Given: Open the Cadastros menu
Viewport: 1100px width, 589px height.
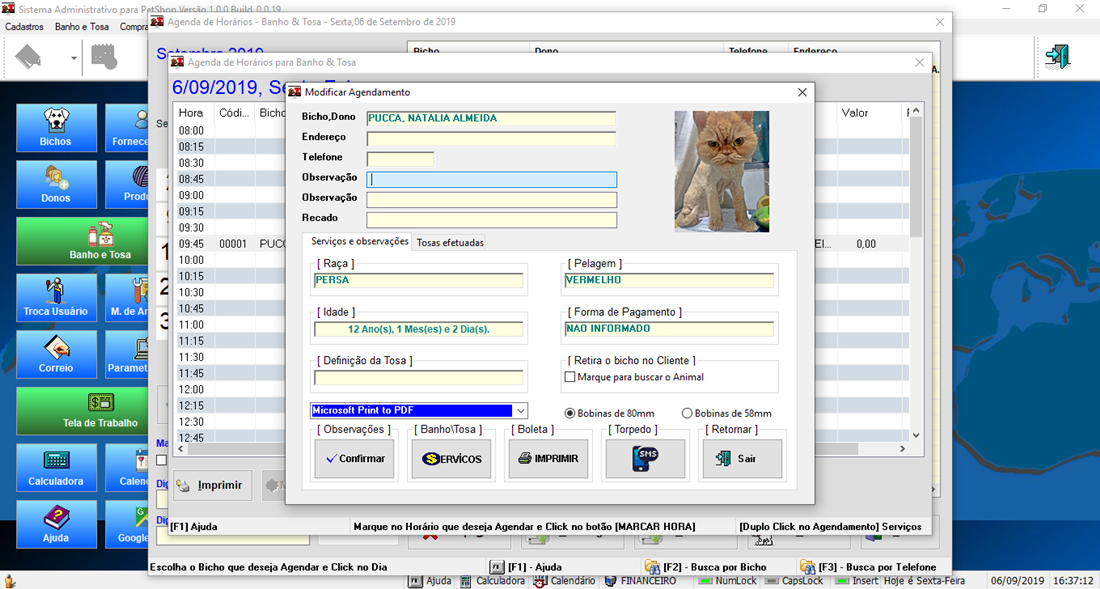Looking at the screenshot, I should [24, 27].
